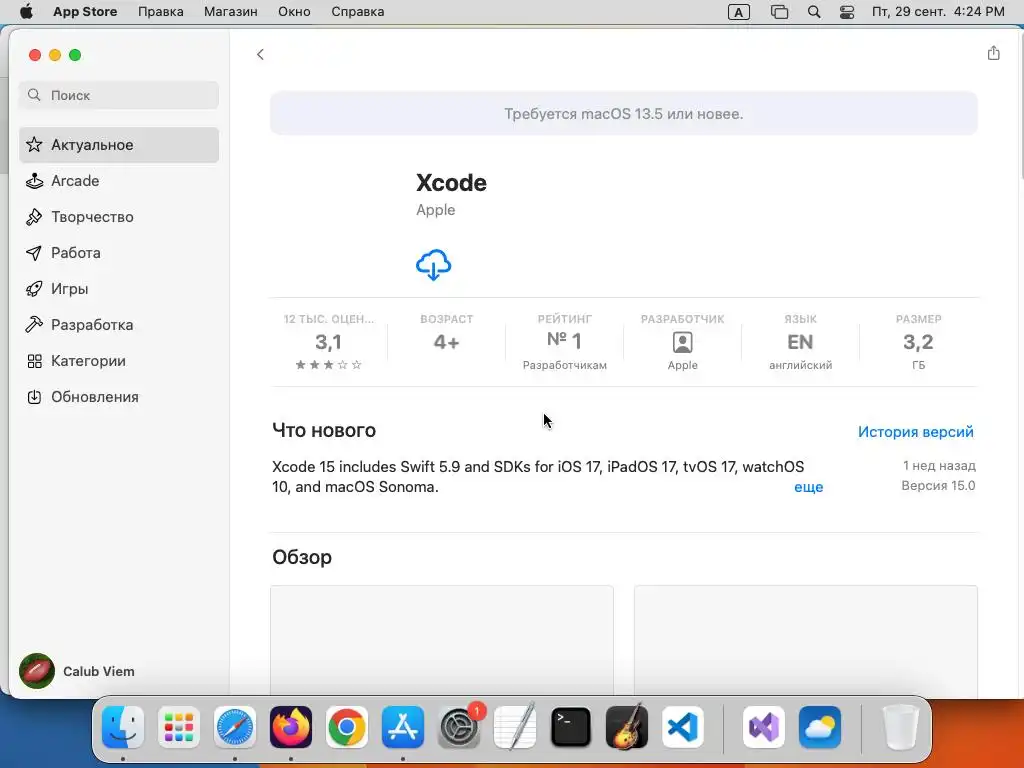Click the 3,1 star rating block
This screenshot has height=768, width=1024.
(x=328, y=342)
